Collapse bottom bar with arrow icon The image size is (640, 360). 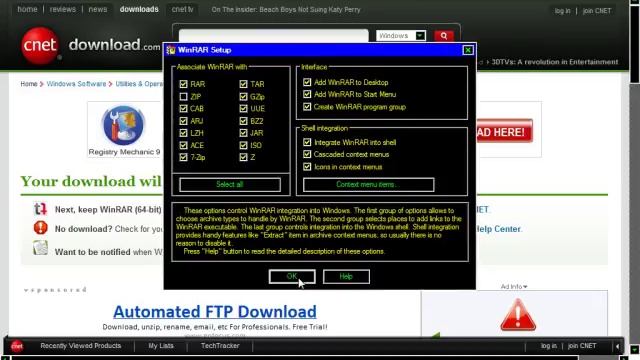(617, 346)
